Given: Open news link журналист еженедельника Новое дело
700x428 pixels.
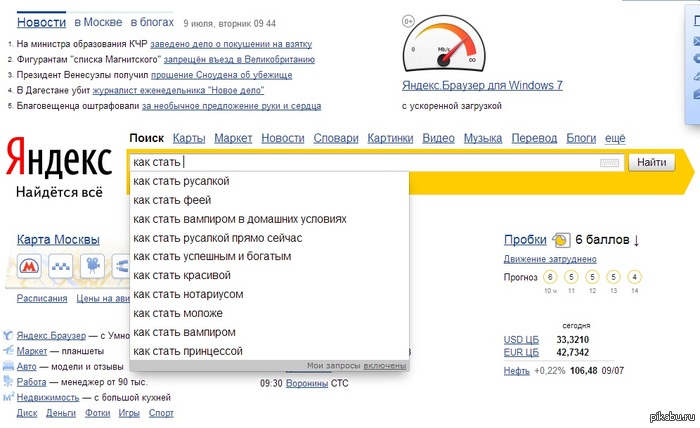Looking at the screenshot, I should click(178, 91).
